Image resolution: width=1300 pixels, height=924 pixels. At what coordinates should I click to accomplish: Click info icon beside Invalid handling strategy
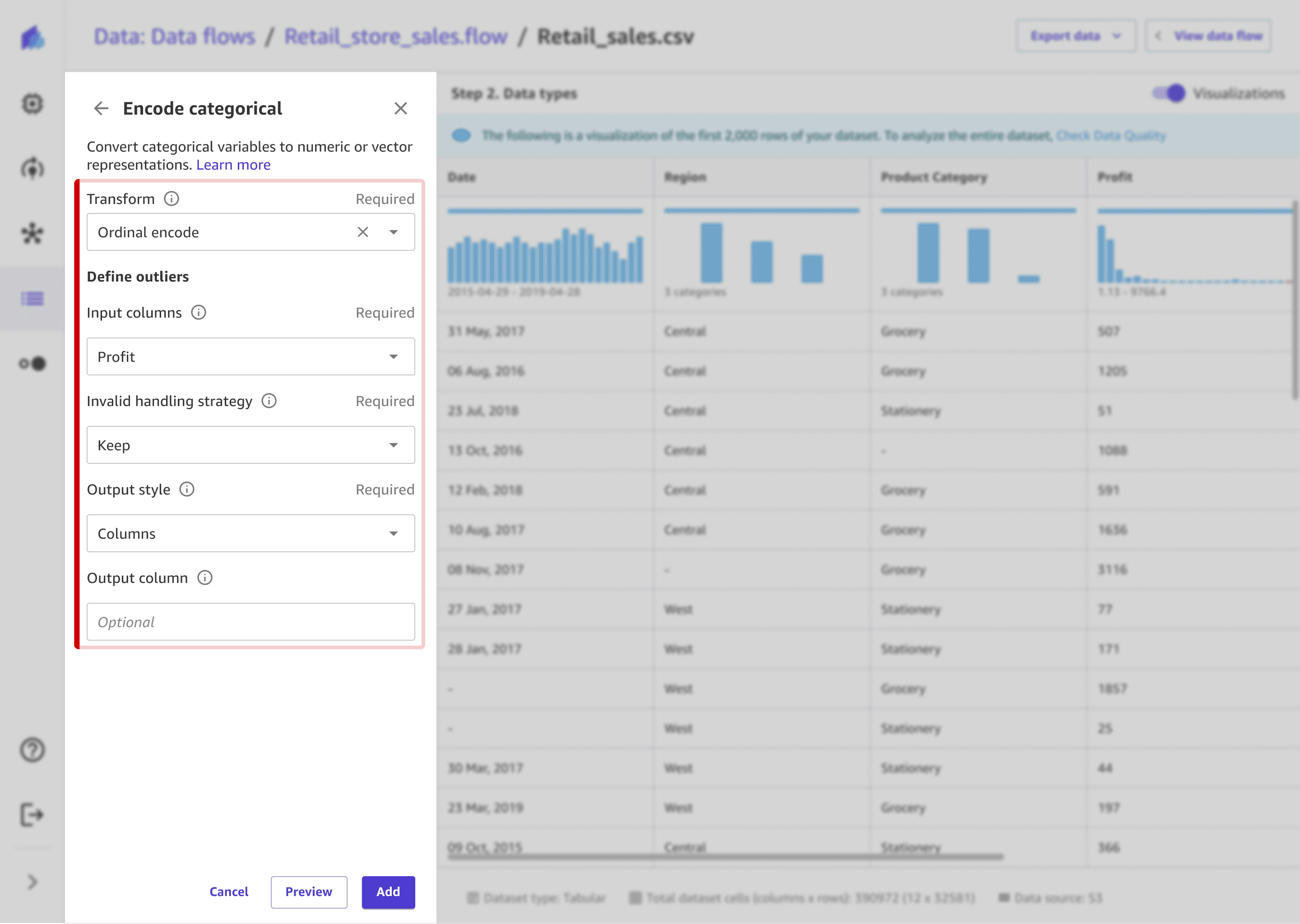click(x=269, y=401)
